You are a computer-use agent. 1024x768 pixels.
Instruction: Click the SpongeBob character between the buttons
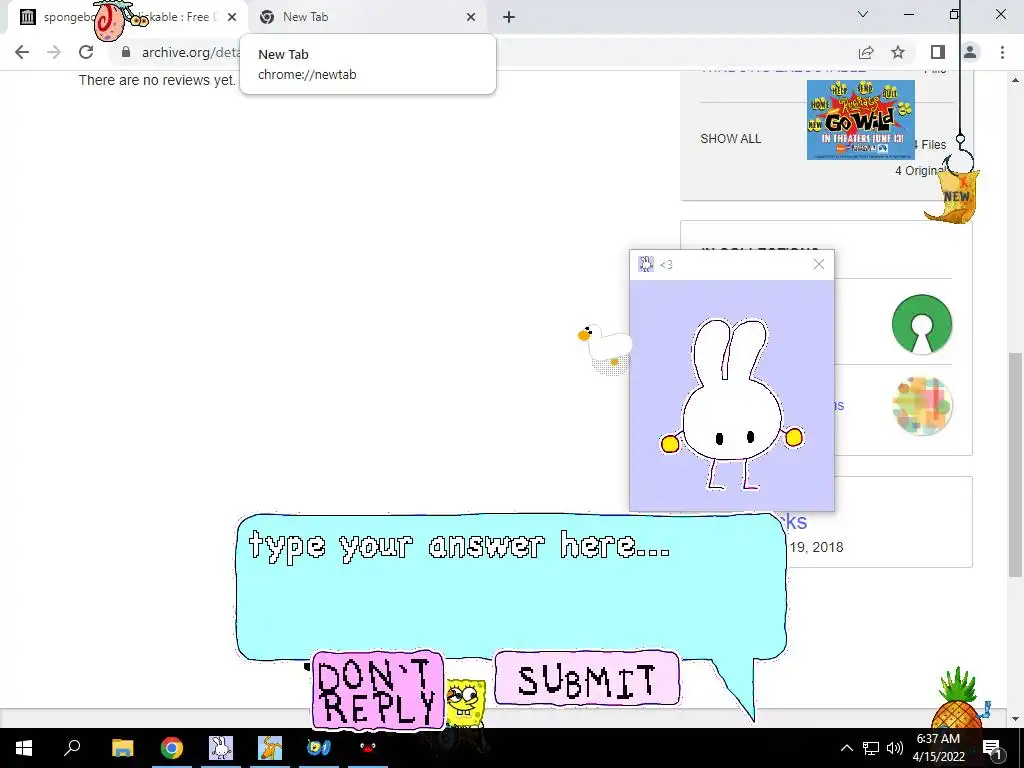coord(466,704)
